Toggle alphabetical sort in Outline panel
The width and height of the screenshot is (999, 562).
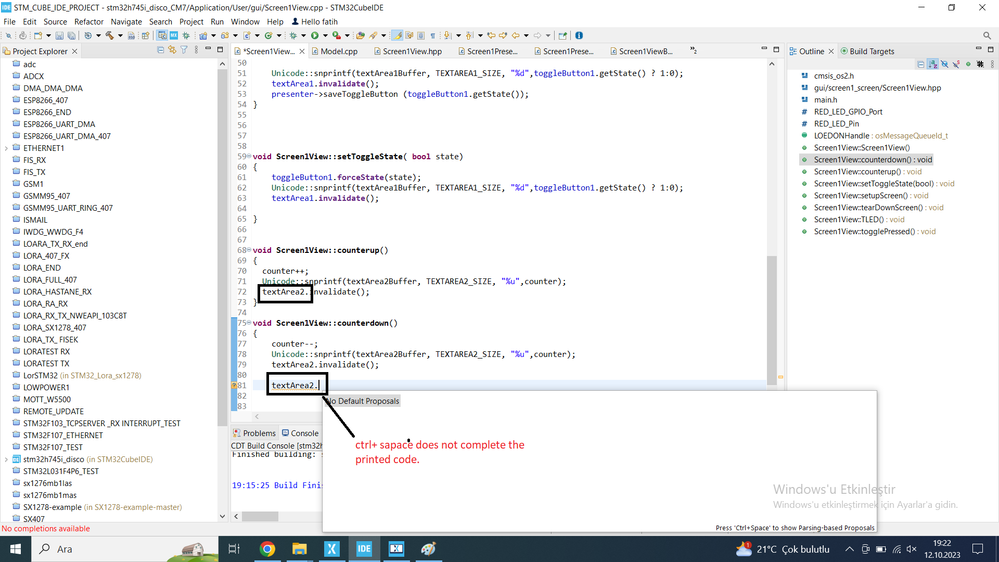click(x=933, y=64)
